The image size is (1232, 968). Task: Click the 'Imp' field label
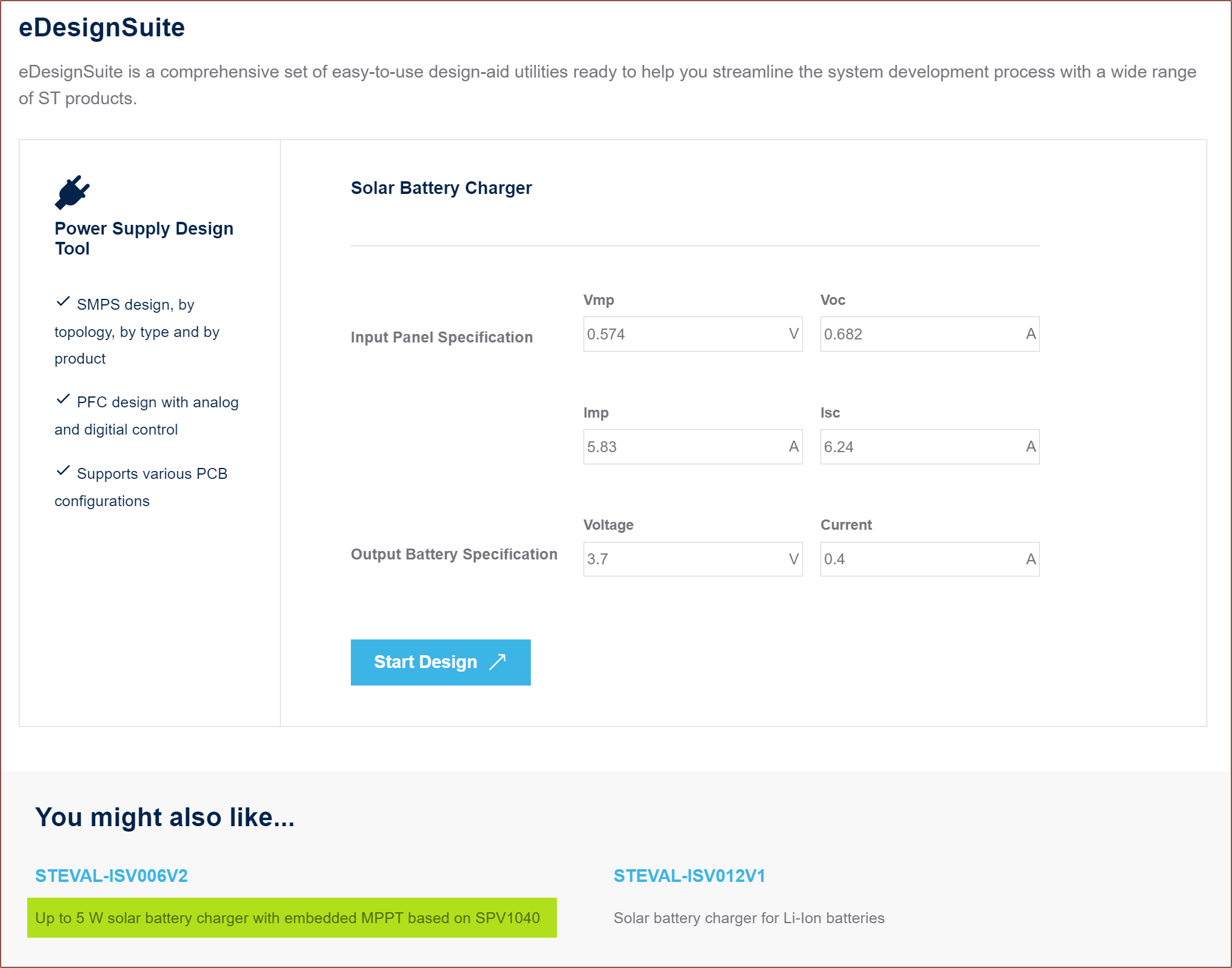pyautogui.click(x=596, y=413)
